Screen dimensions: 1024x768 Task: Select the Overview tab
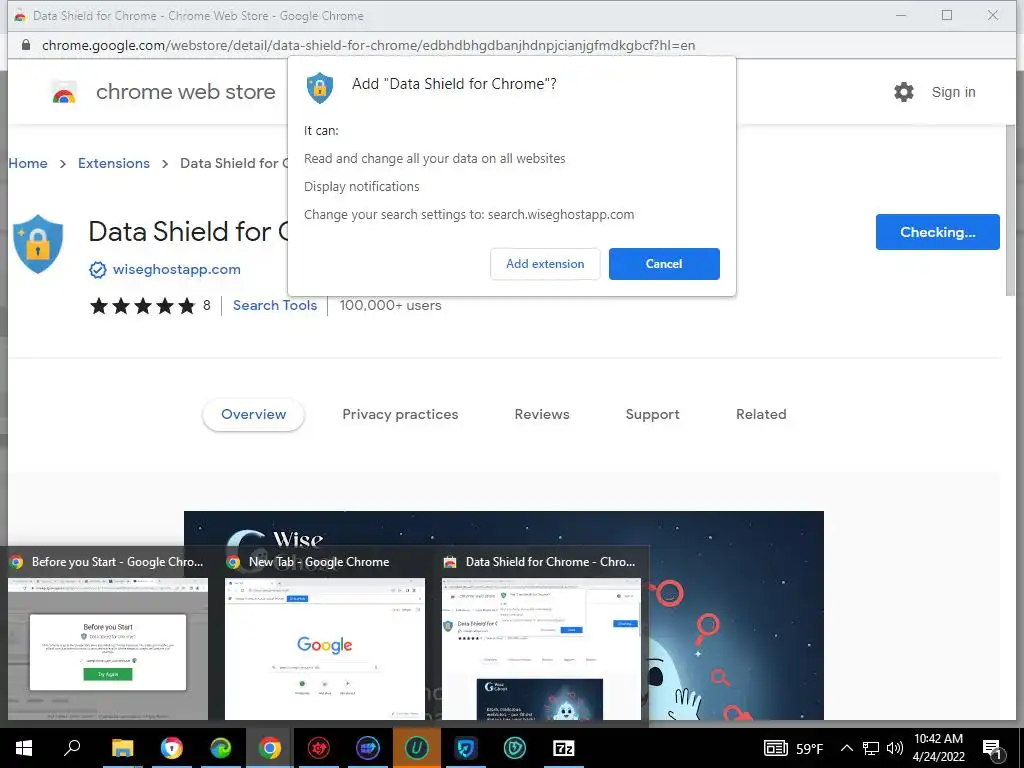tap(253, 414)
